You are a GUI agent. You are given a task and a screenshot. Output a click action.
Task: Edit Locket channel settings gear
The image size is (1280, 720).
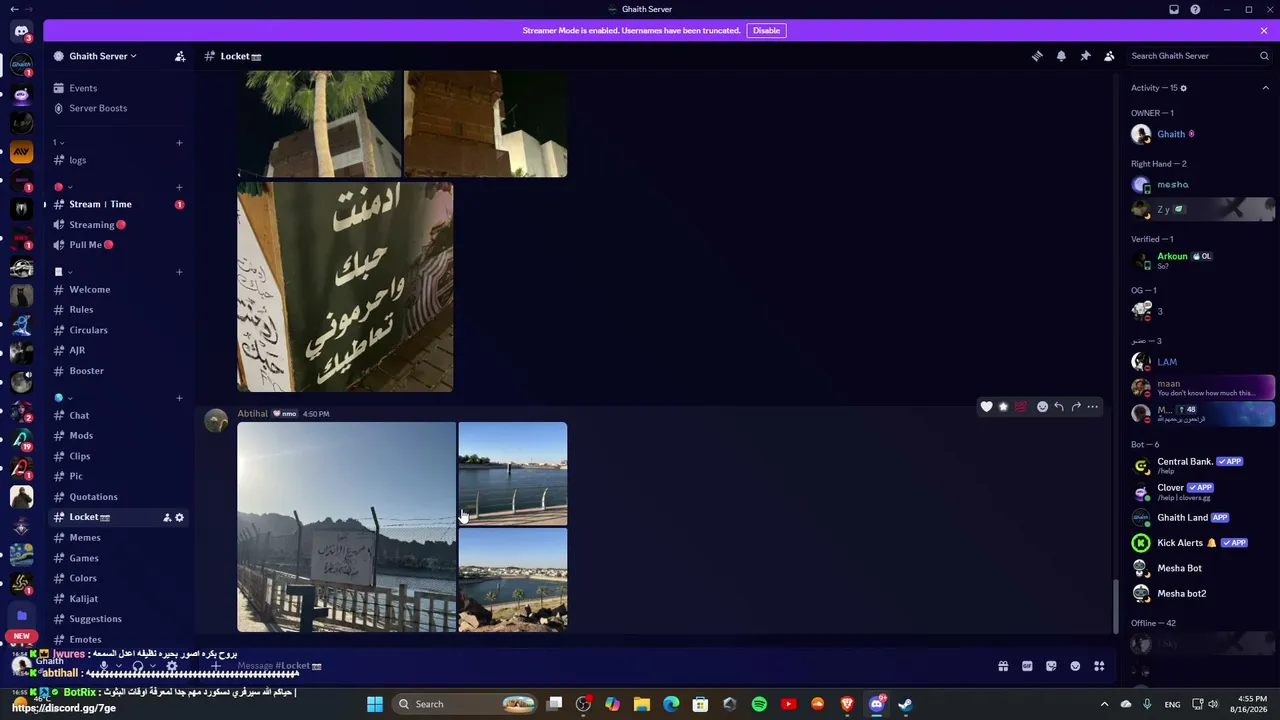pos(180,517)
